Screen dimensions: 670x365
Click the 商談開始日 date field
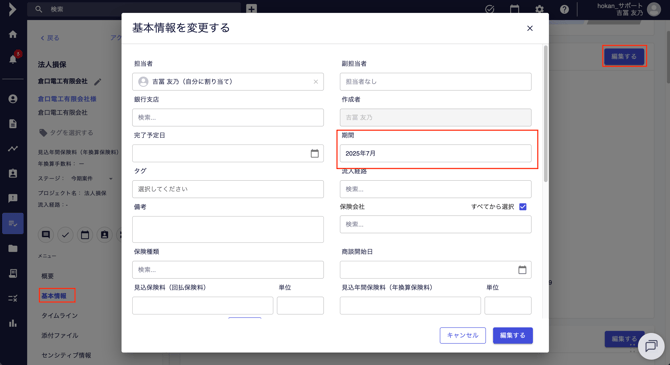point(435,270)
